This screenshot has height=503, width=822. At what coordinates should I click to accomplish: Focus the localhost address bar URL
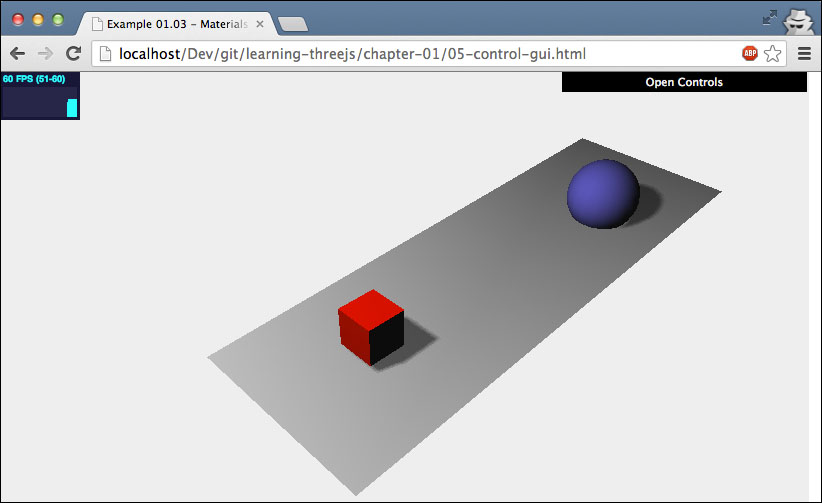pyautogui.click(x=352, y=53)
